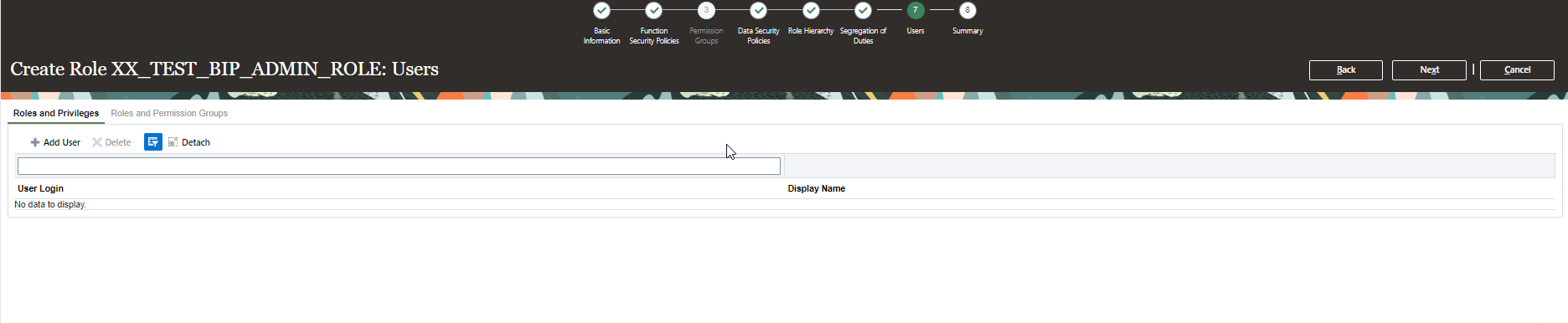The image size is (1568, 323).
Task: Click the Add User label
Action: (x=62, y=142)
